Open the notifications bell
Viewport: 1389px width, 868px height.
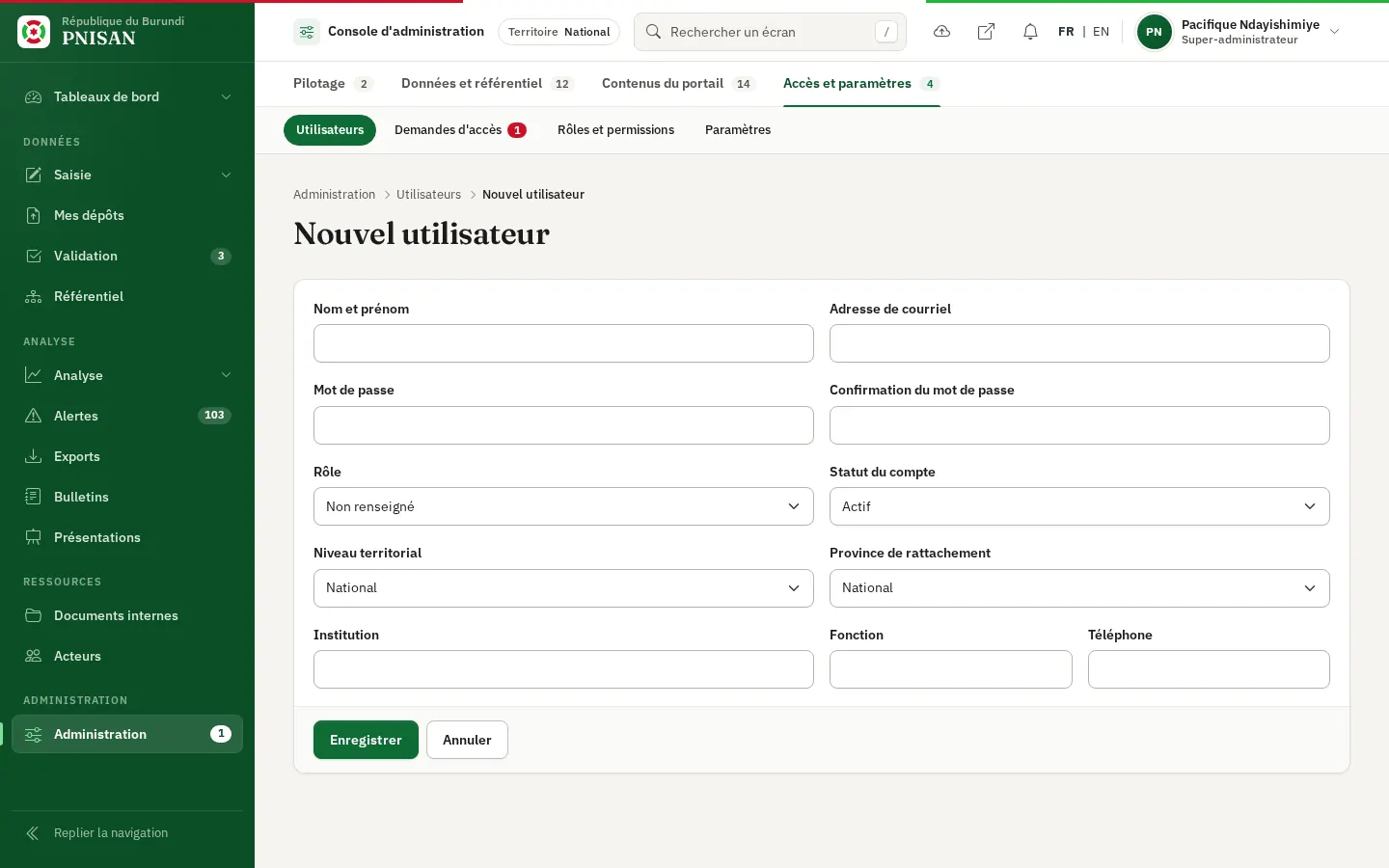click(1030, 32)
